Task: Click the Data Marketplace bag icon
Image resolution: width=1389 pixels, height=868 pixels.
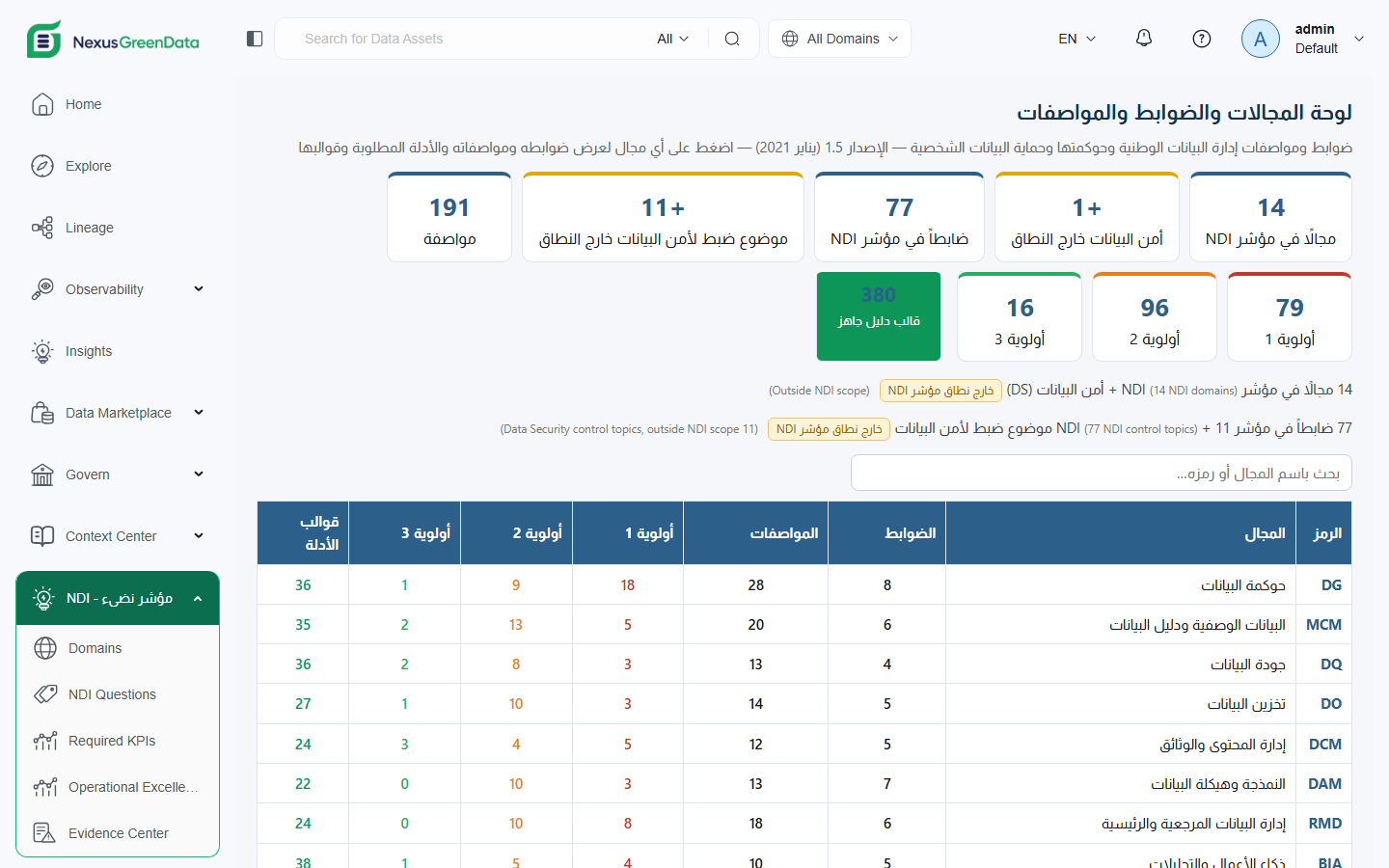Action: click(x=42, y=413)
